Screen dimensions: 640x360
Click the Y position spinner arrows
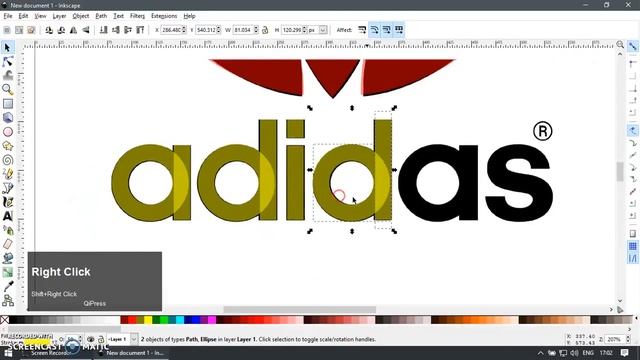point(219,30)
